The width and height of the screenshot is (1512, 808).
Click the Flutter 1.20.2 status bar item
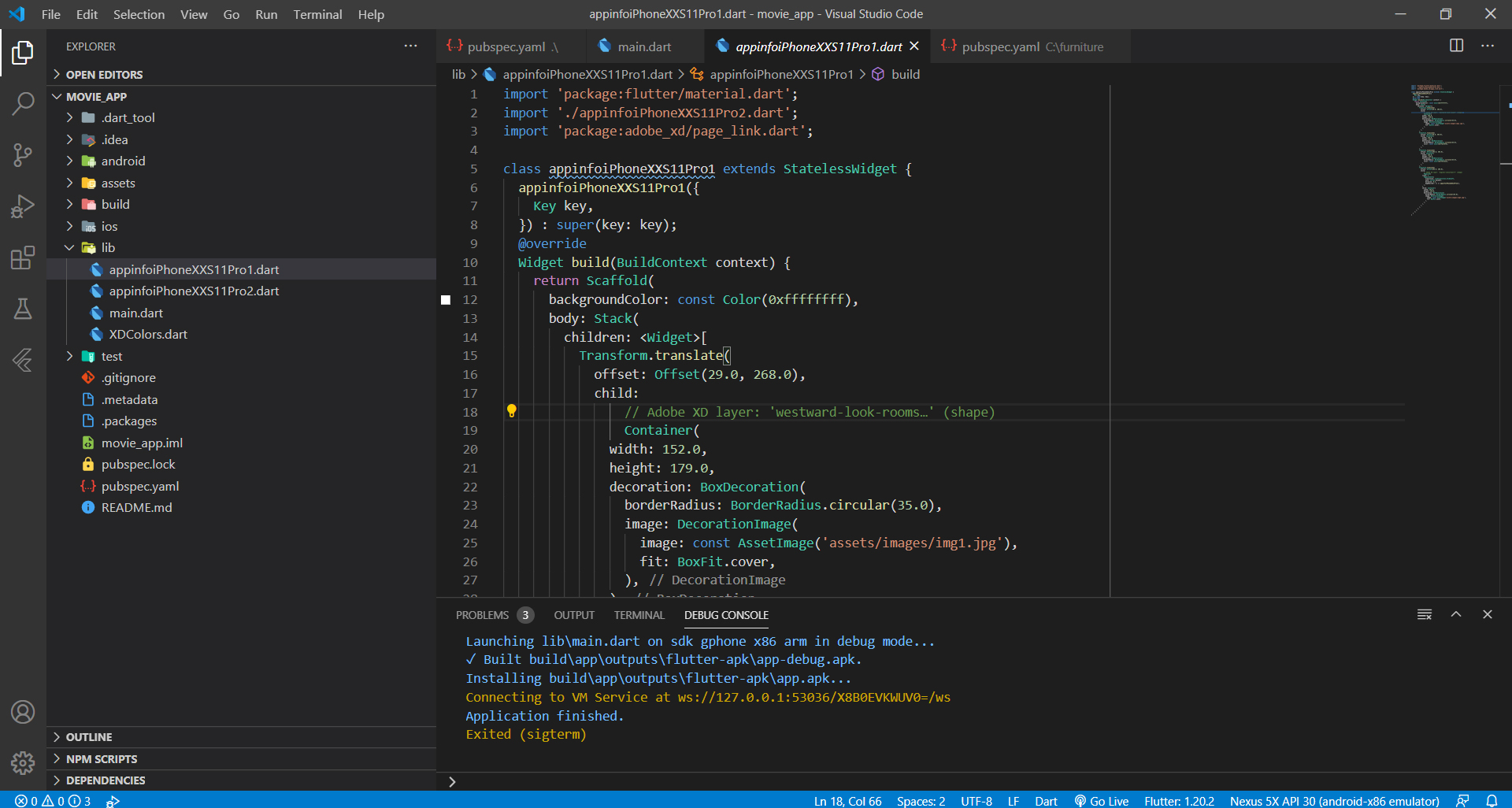coord(1179,801)
